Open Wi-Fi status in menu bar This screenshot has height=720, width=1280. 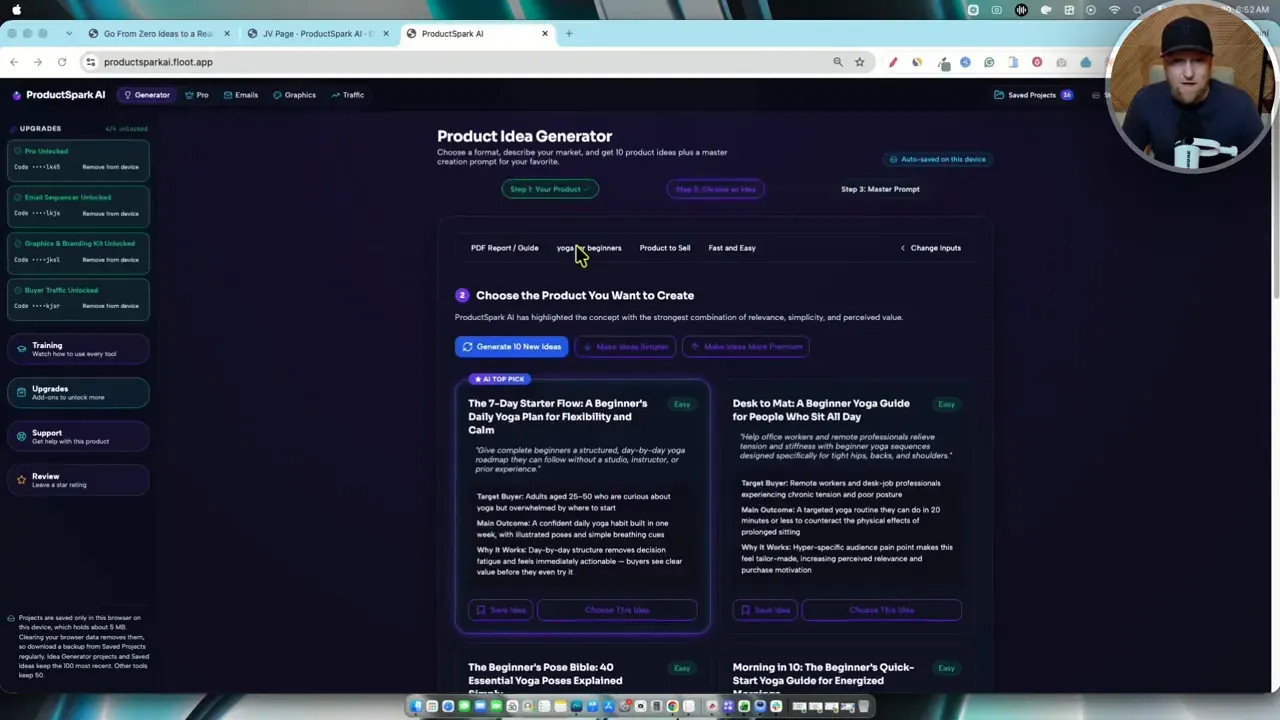1114,10
